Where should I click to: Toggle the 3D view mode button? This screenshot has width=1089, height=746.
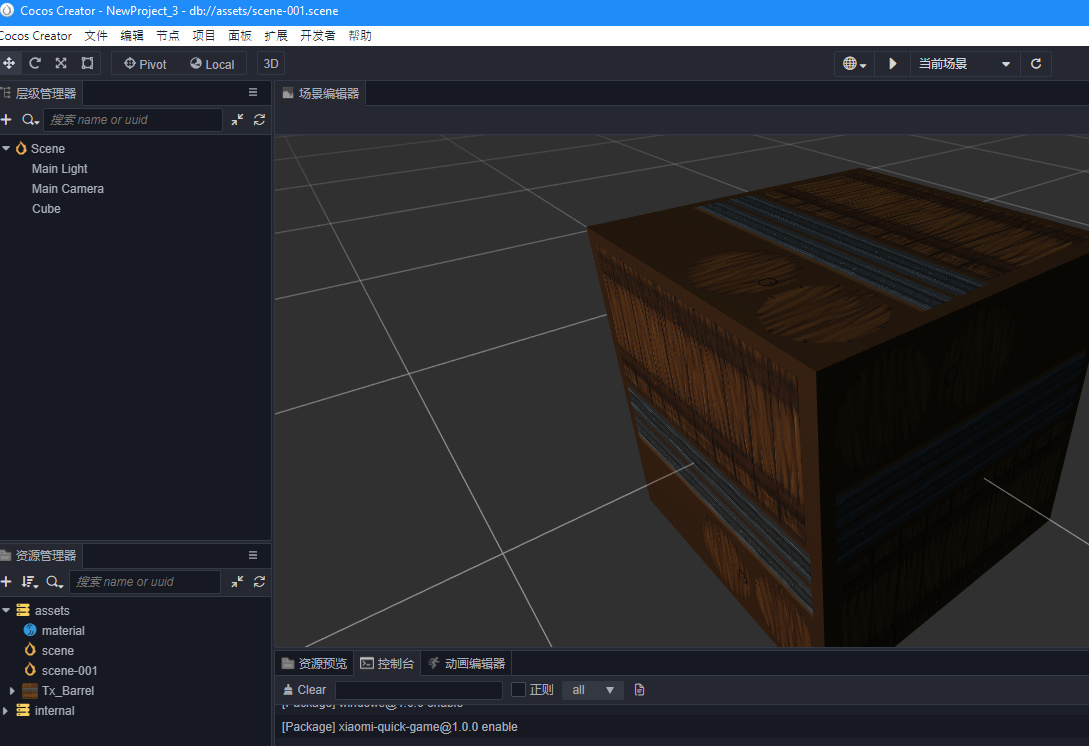[x=270, y=64]
